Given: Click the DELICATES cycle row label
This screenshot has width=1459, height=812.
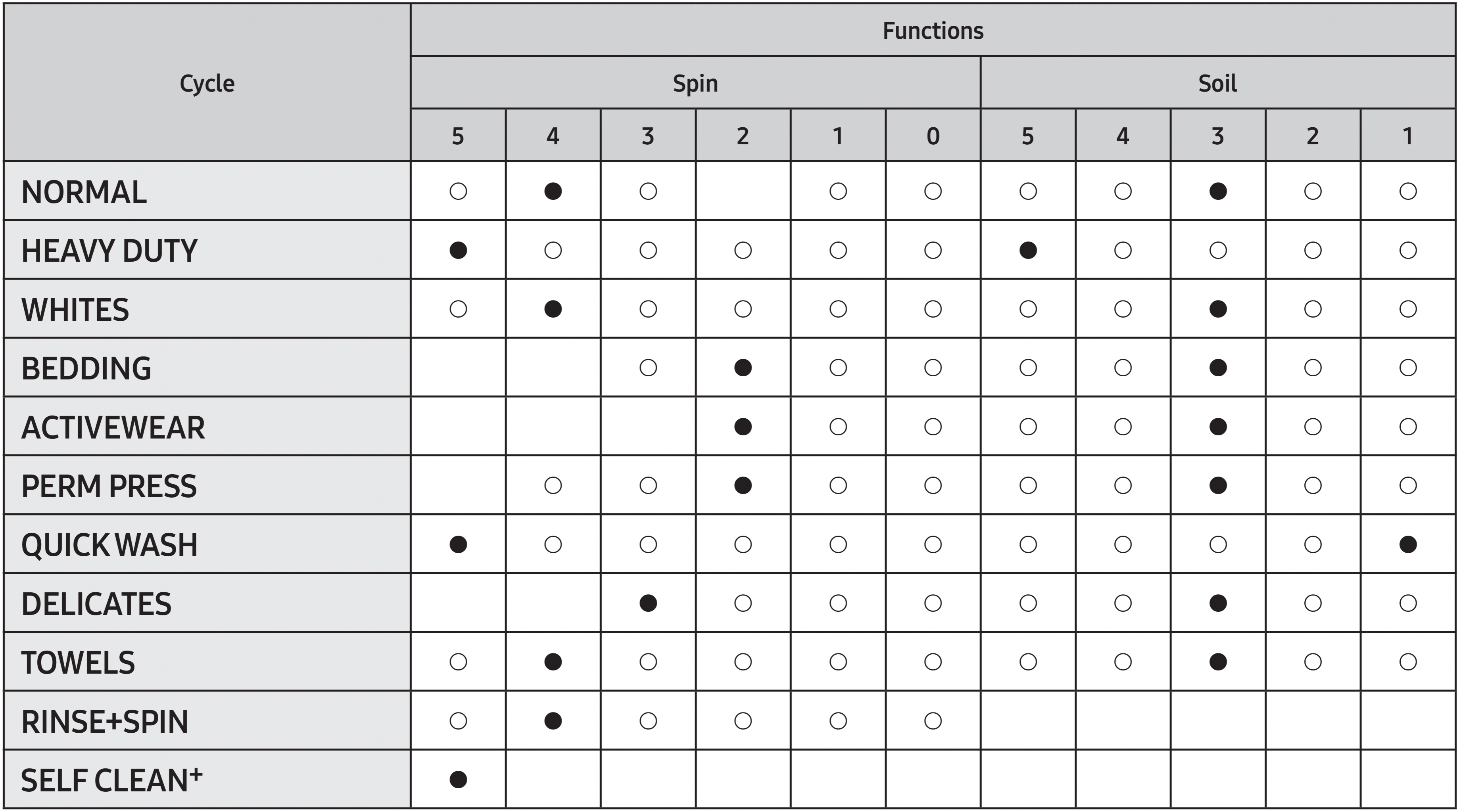Looking at the screenshot, I should 96,603.
